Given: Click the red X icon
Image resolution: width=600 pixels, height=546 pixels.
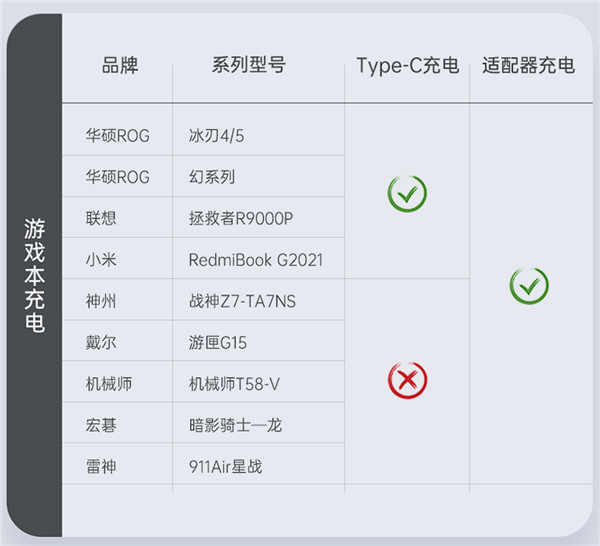Looking at the screenshot, I should 407,379.
